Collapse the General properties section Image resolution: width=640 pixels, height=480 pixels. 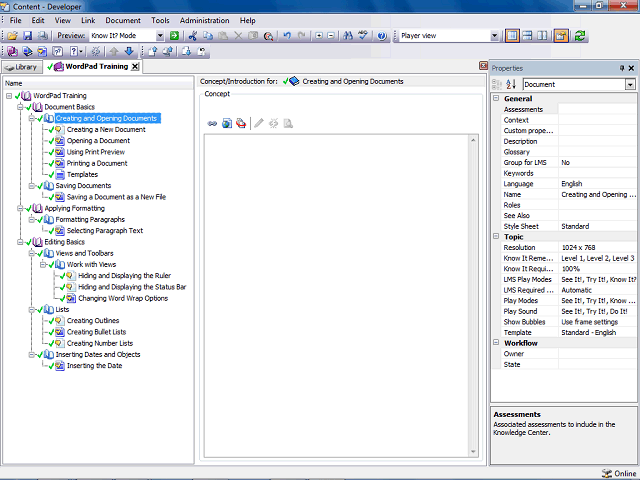(496, 98)
